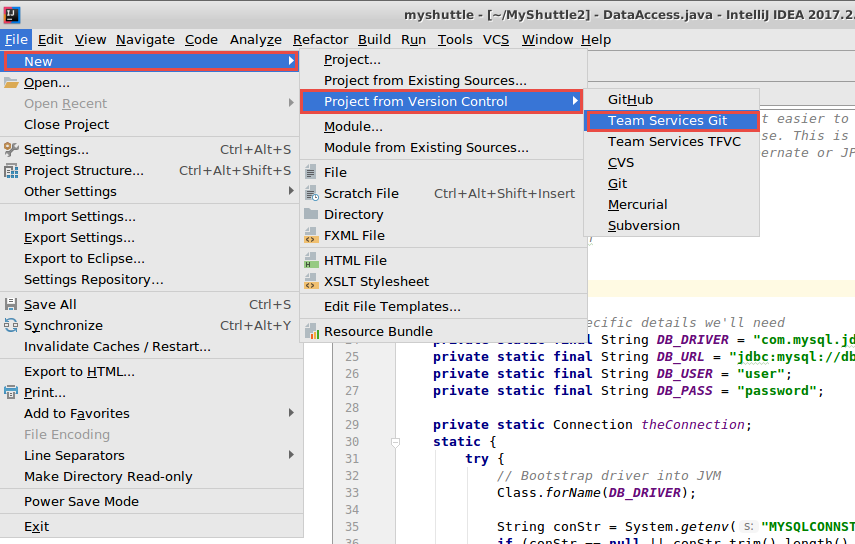
Task: Click the Synchronize refresh icon
Action: point(11,325)
